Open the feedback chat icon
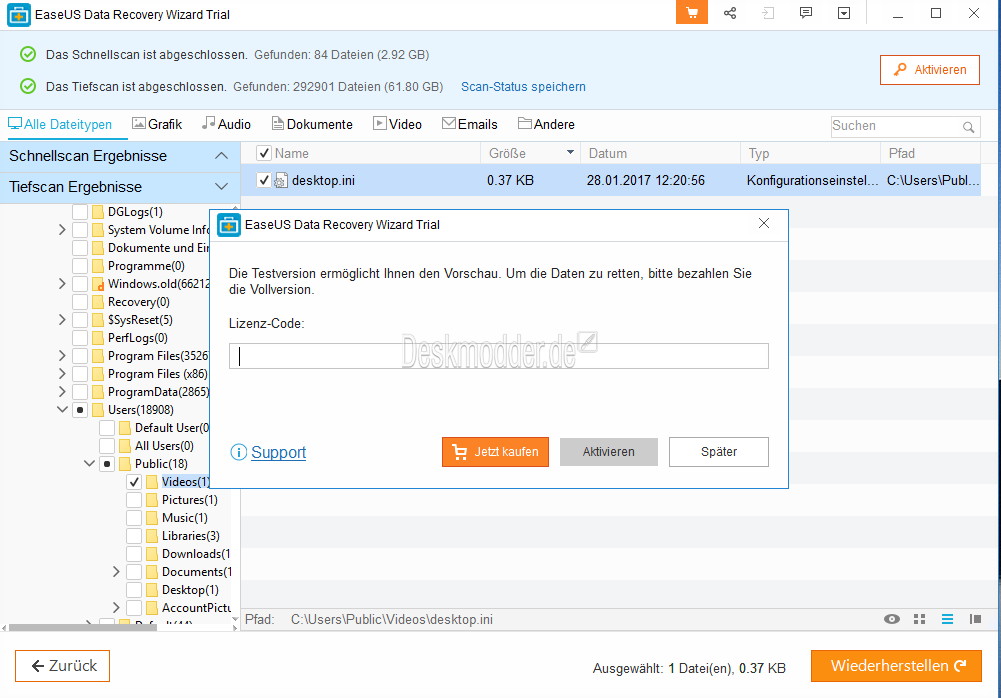This screenshot has height=698, width=1001. 806,13
